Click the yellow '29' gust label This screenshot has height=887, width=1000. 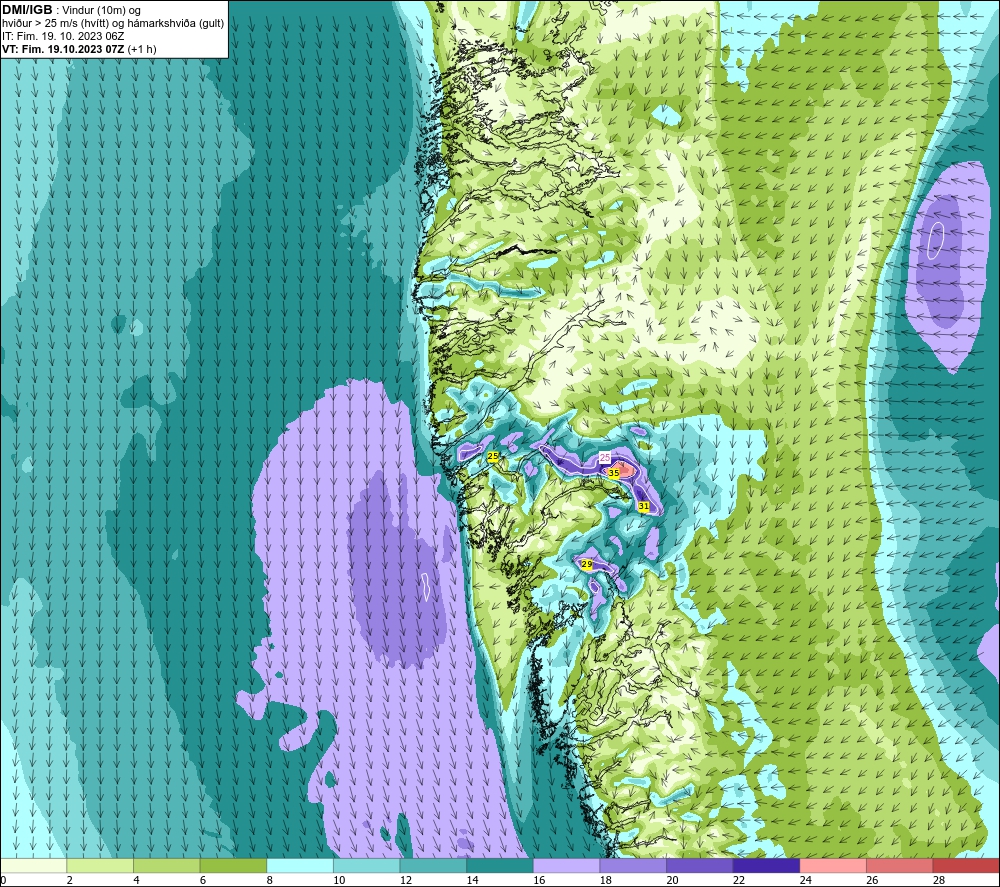point(587,564)
